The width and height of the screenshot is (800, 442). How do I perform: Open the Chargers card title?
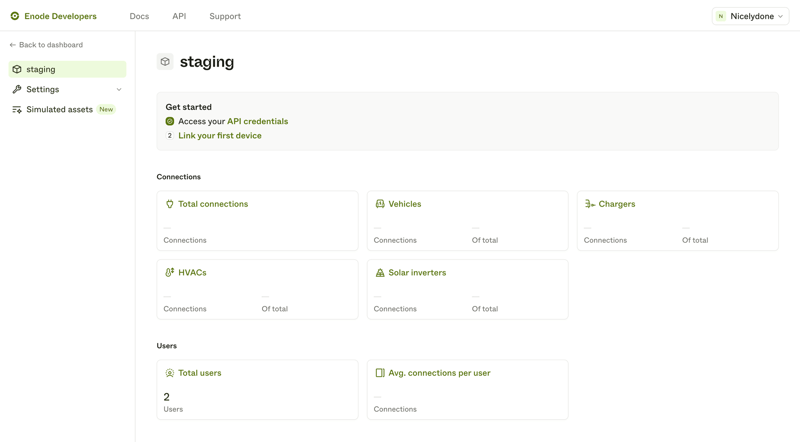pyautogui.click(x=617, y=204)
